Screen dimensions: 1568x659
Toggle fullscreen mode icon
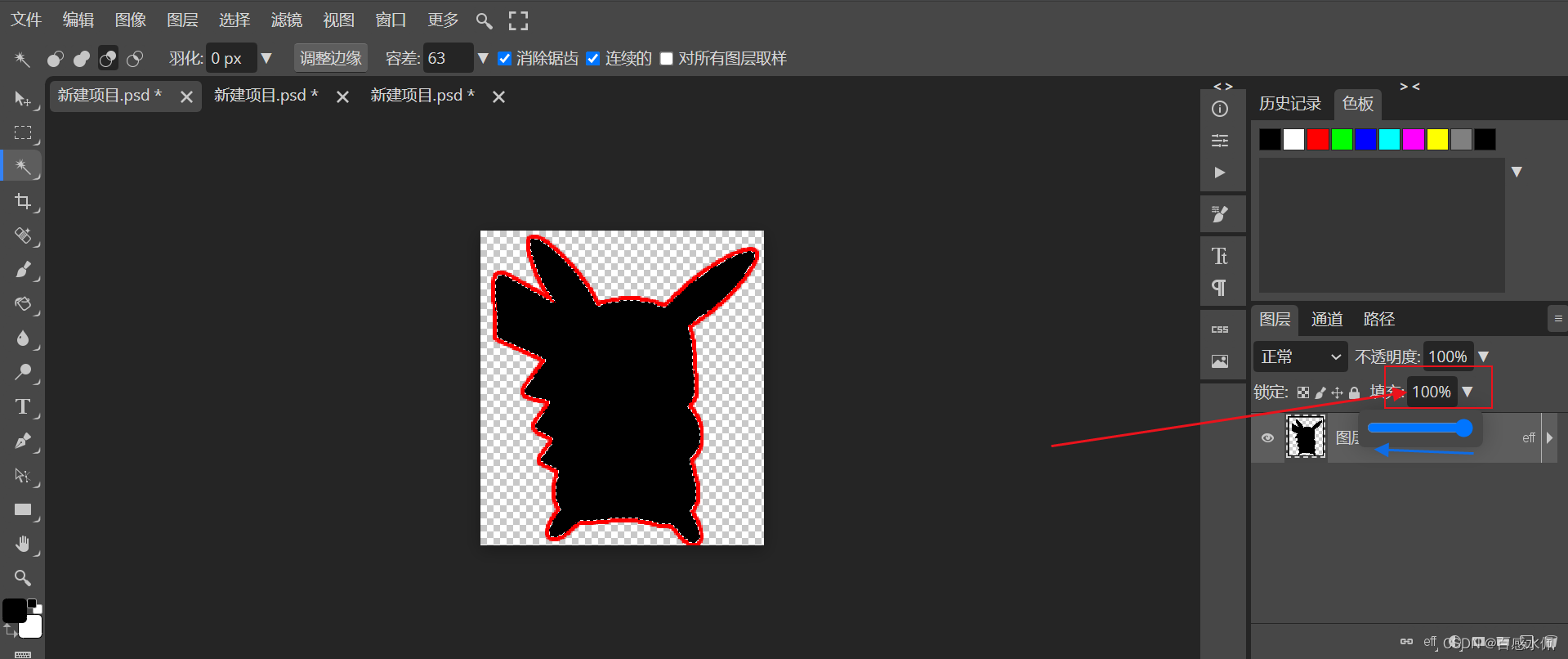tap(518, 20)
